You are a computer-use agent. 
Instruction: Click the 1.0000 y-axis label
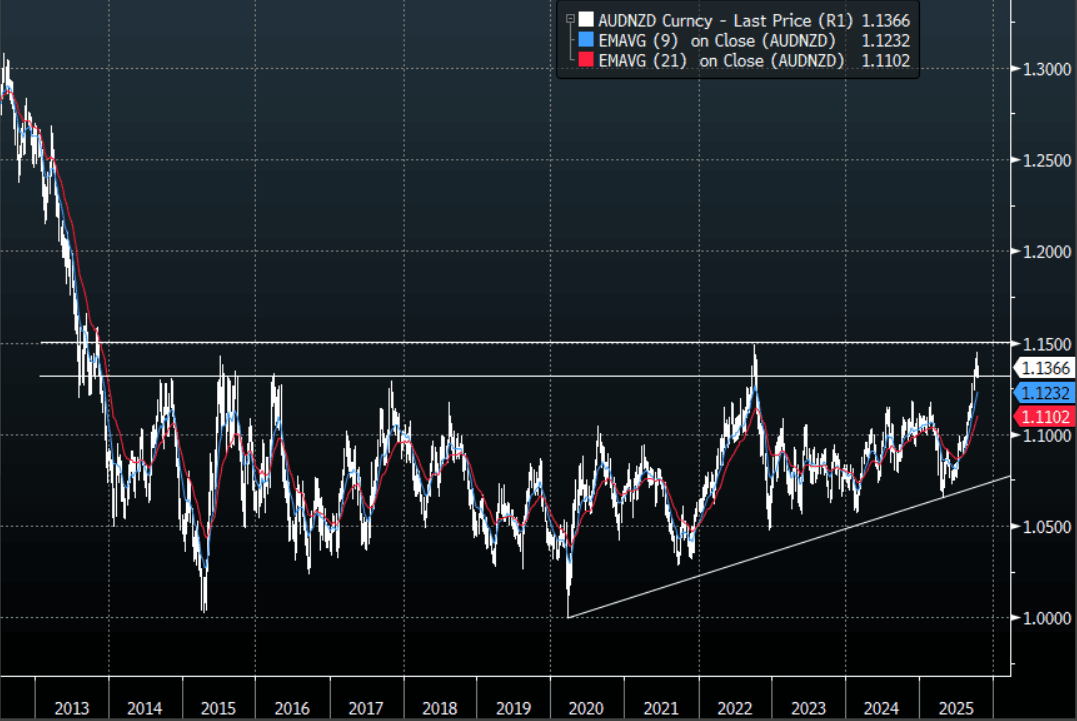click(1047, 619)
